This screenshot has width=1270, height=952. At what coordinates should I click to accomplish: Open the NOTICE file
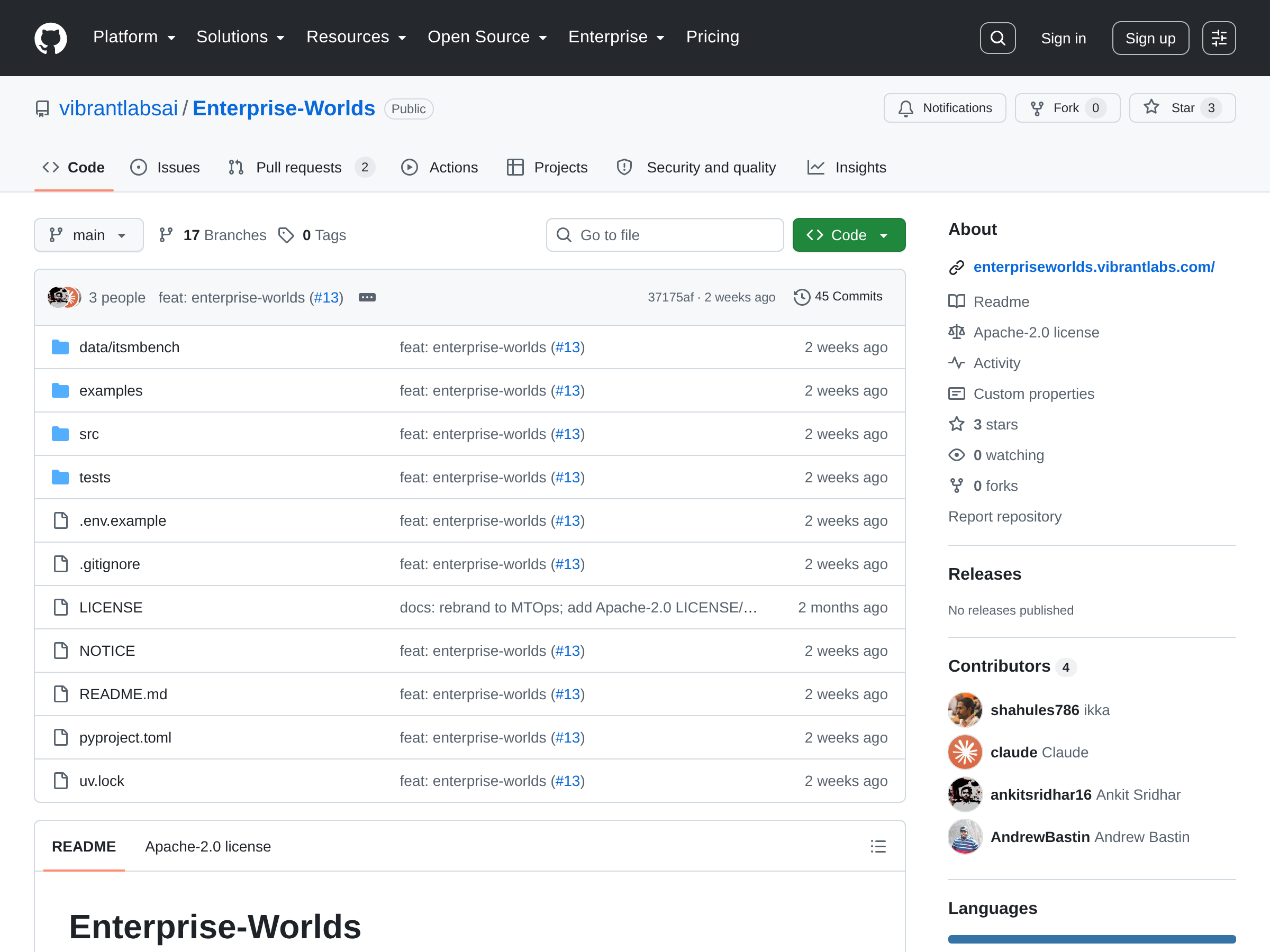tap(107, 651)
